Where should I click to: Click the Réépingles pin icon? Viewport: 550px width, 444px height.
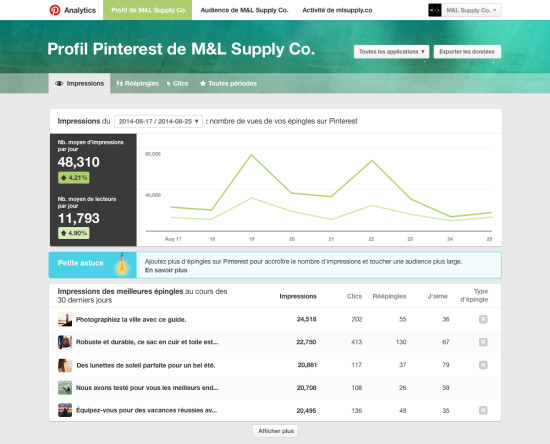[x=120, y=83]
